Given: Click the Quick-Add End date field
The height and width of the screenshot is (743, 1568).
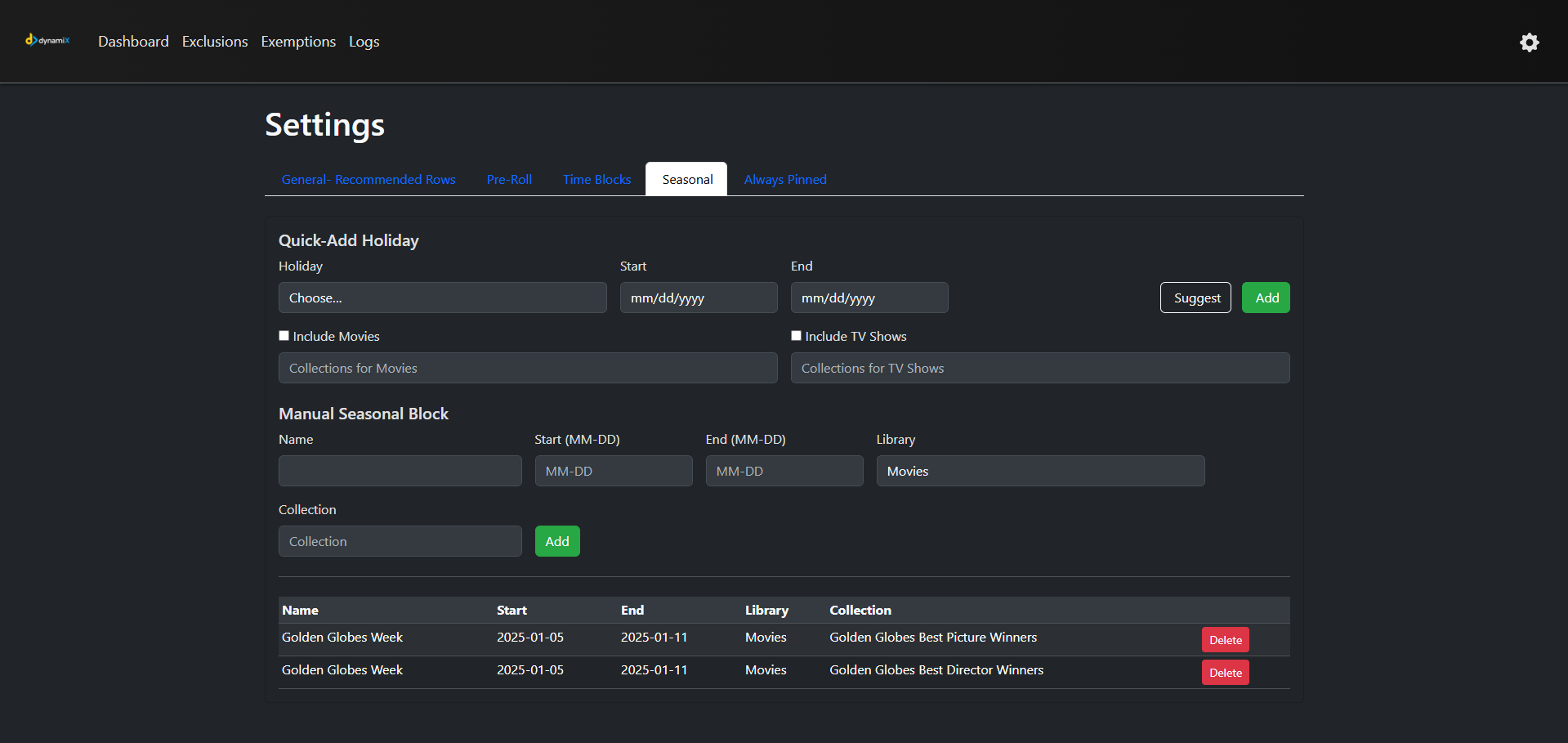Looking at the screenshot, I should [x=869, y=298].
